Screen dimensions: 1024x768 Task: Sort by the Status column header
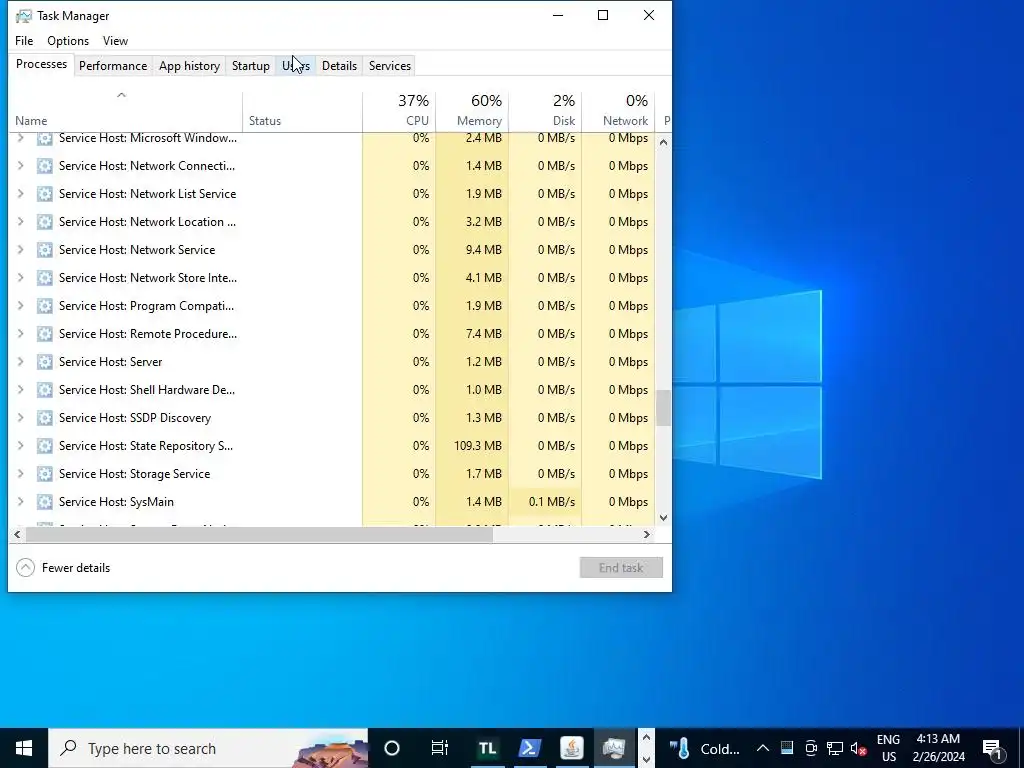pos(302,110)
